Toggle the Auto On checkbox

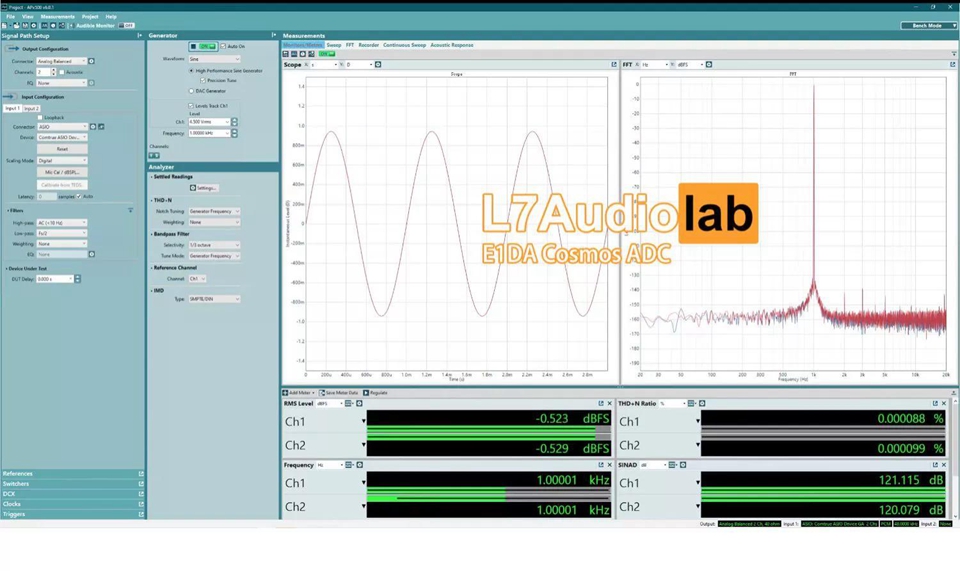223,46
